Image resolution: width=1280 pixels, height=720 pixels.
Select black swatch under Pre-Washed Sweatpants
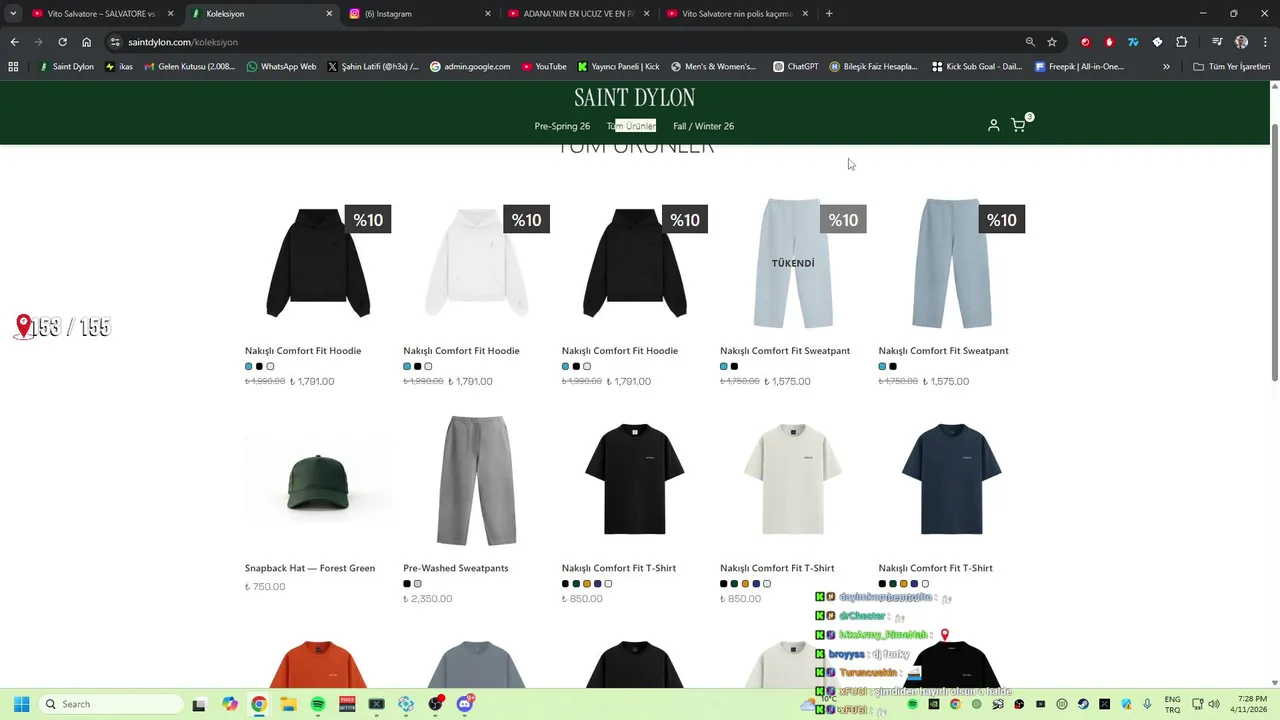407,584
